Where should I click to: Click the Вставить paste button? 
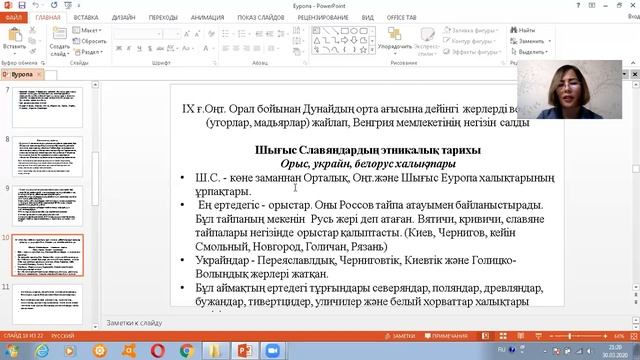(x=14, y=41)
